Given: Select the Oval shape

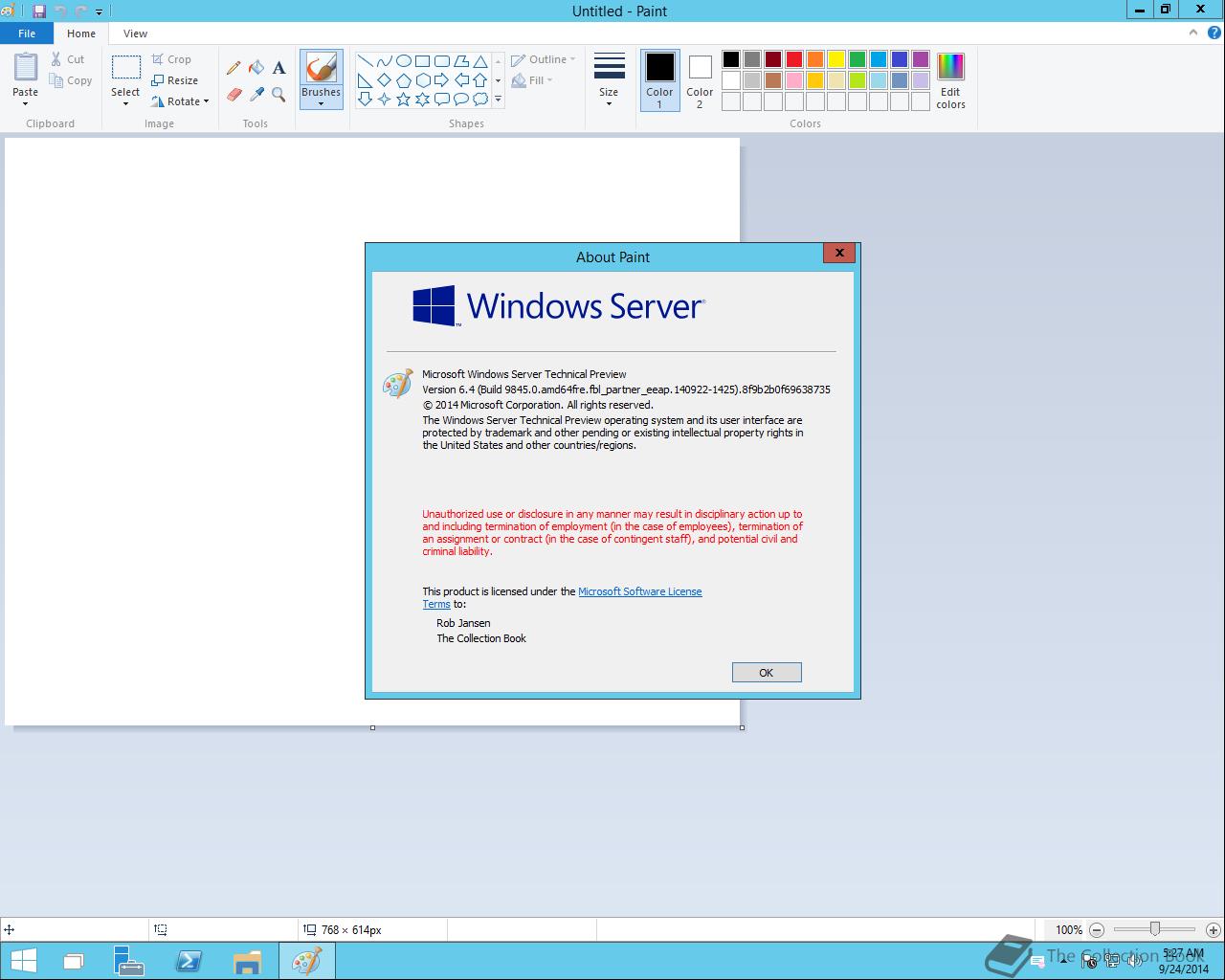Looking at the screenshot, I should (403, 60).
